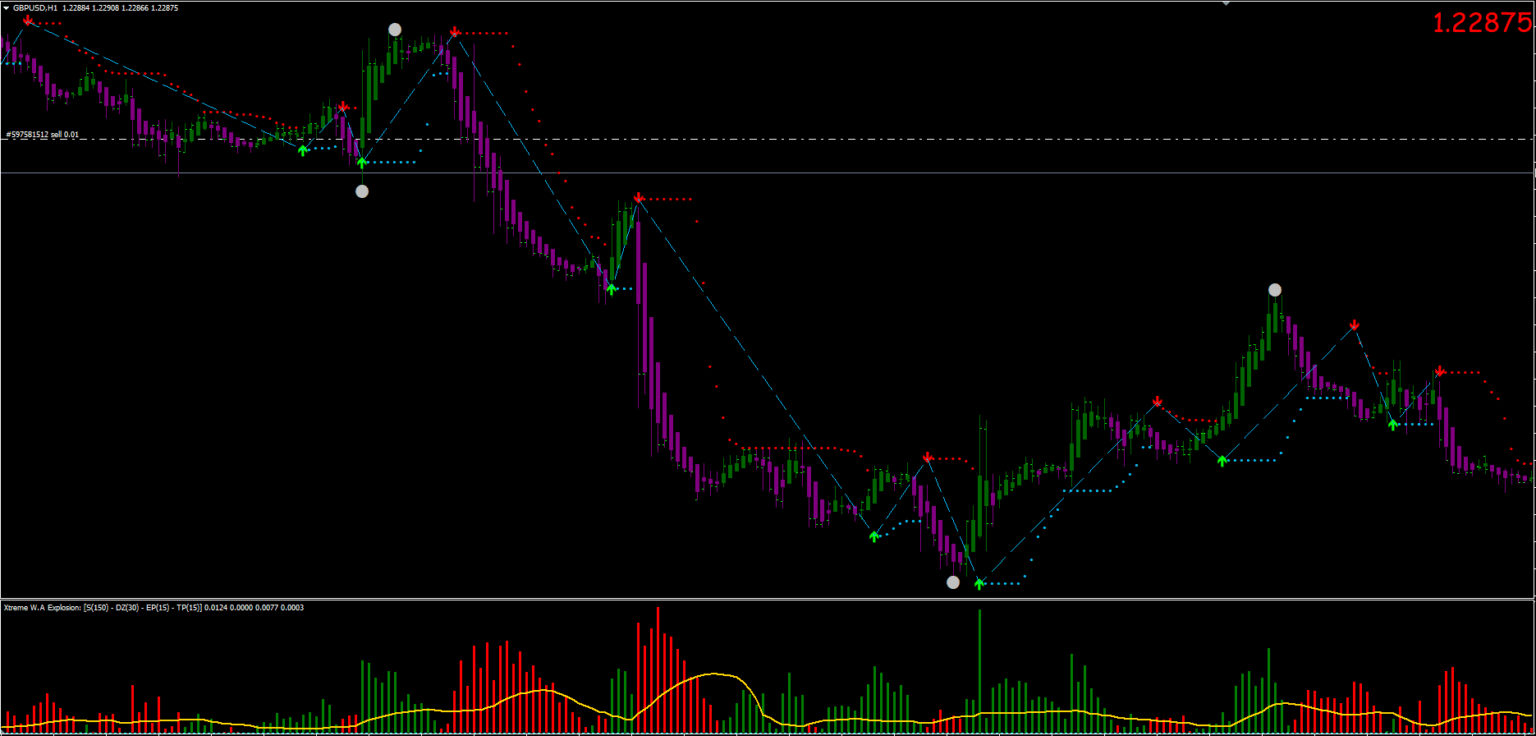
Task: Select the green buy arrow below the sell order line
Action: [303, 150]
